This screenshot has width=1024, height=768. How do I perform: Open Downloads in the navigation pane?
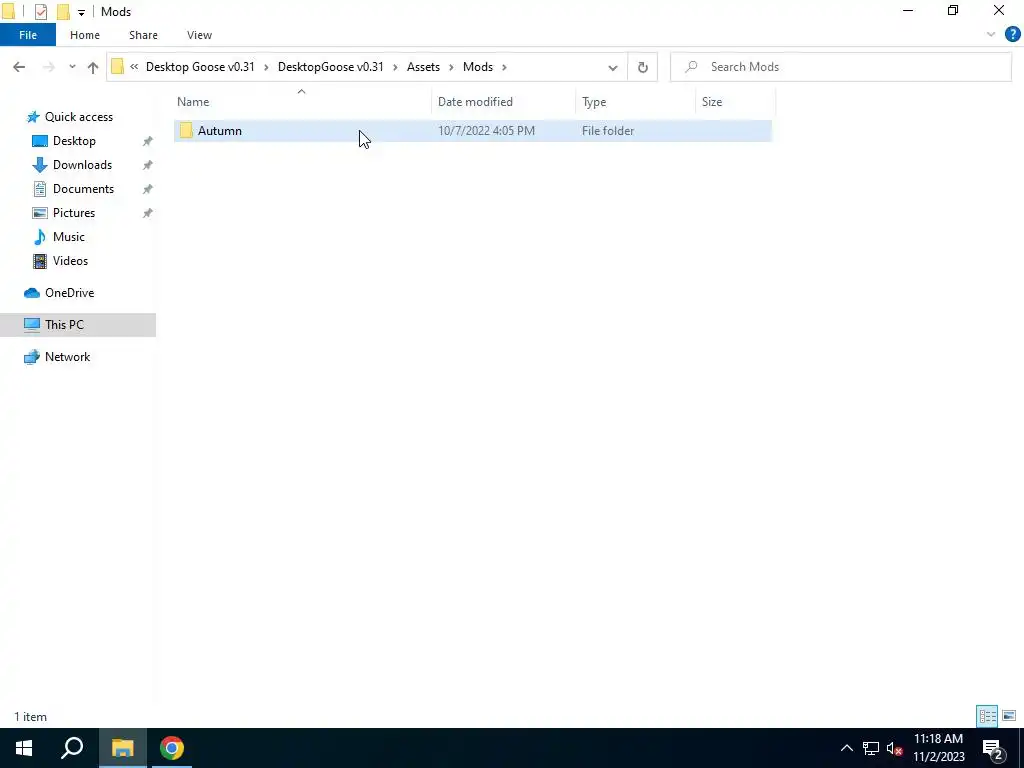pos(82,165)
